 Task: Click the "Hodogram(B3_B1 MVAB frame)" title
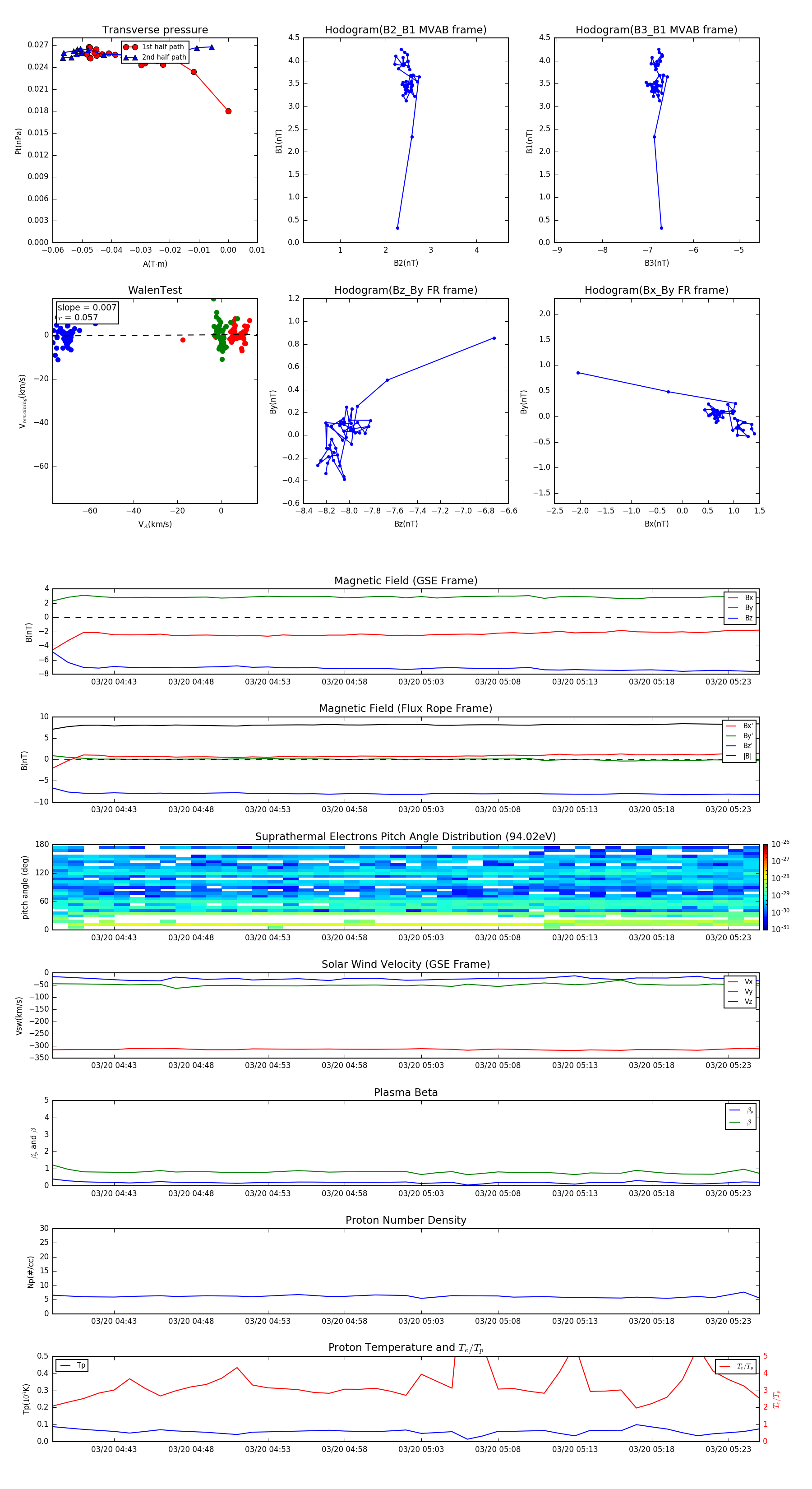pos(656,30)
